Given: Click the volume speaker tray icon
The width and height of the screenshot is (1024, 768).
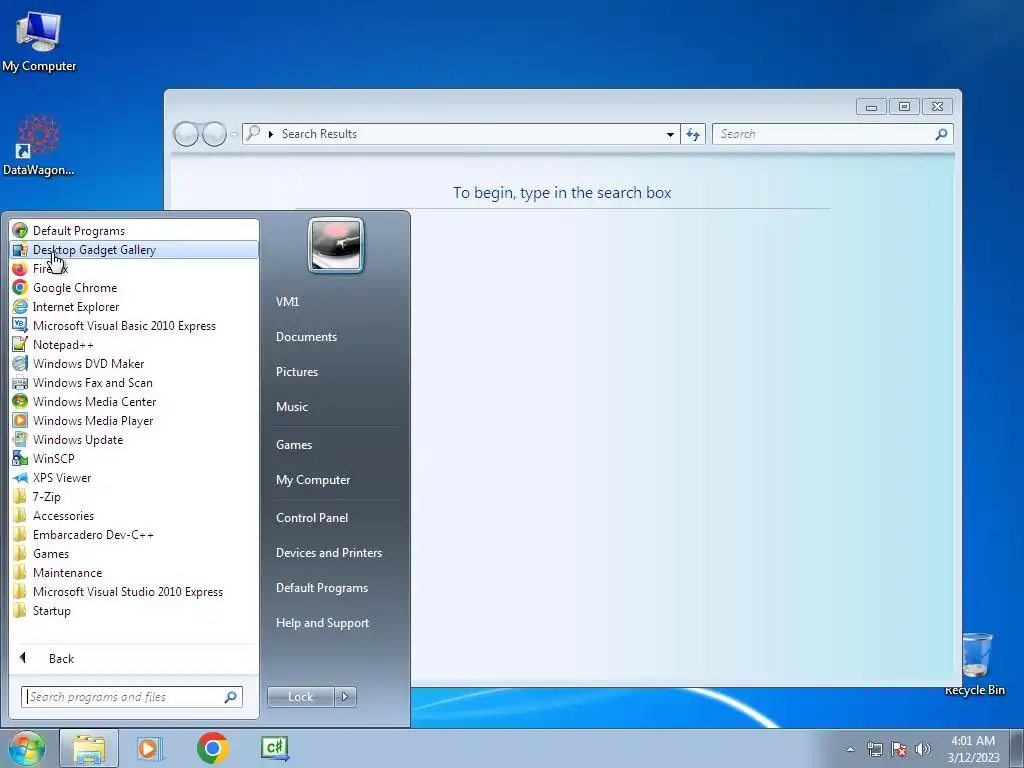Looking at the screenshot, I should [922, 749].
